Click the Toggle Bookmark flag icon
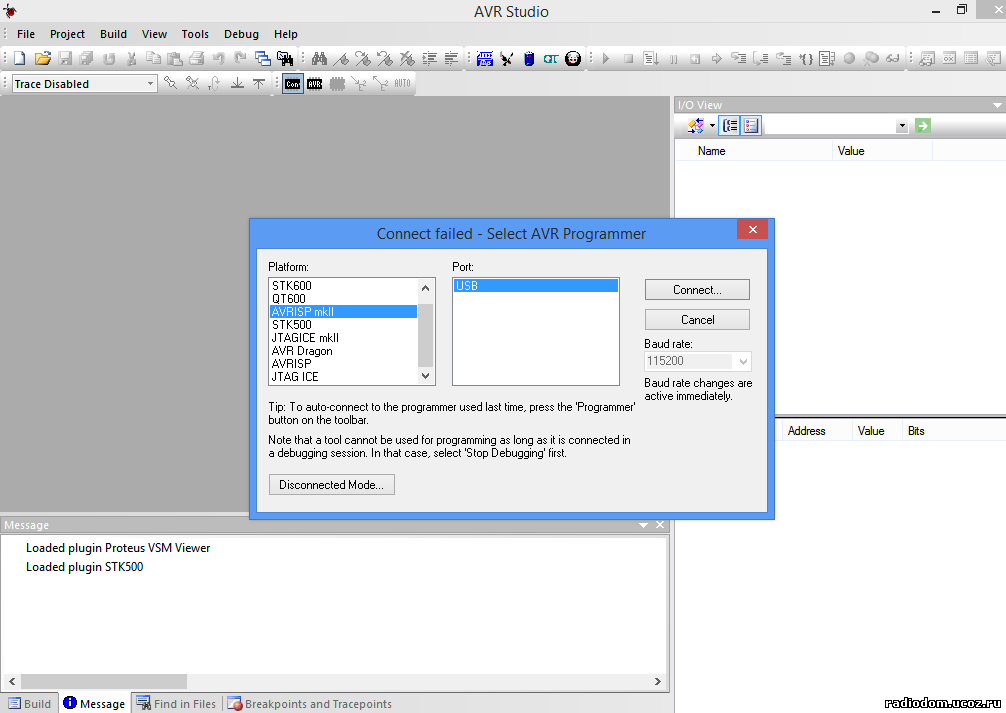Screen dimensions: 1006x713 (x=341, y=58)
